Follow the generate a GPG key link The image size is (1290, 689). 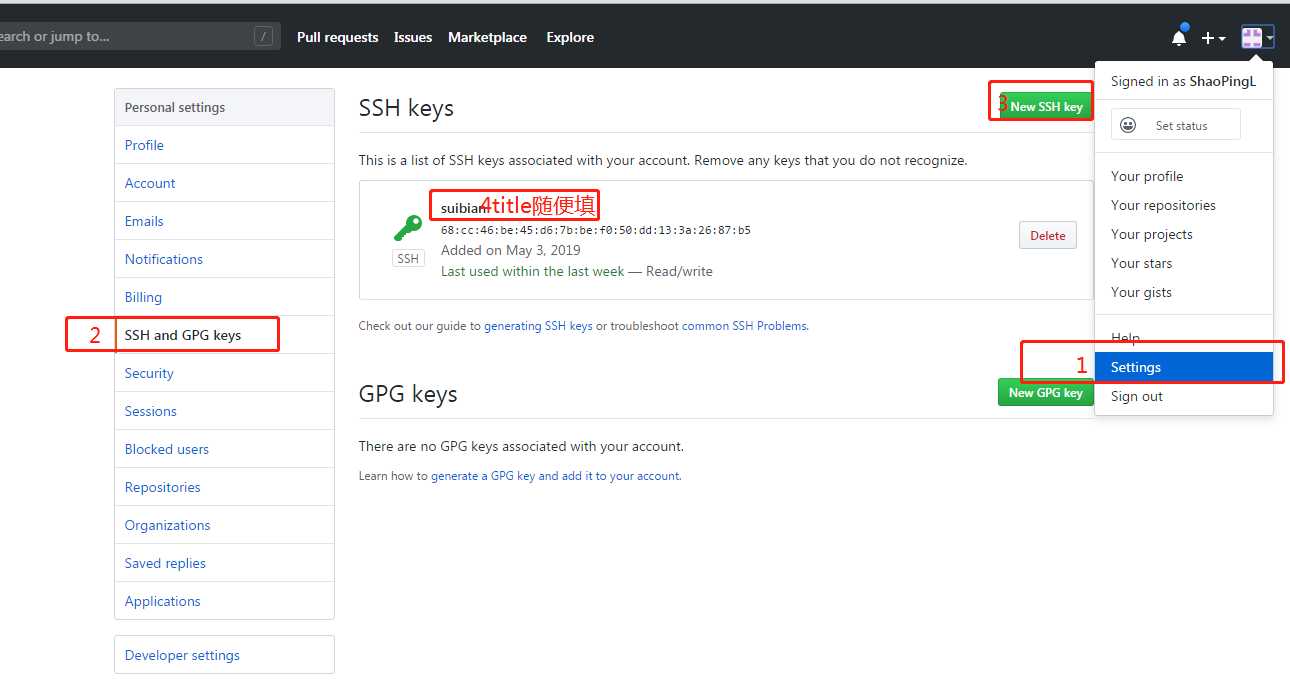(x=556, y=476)
